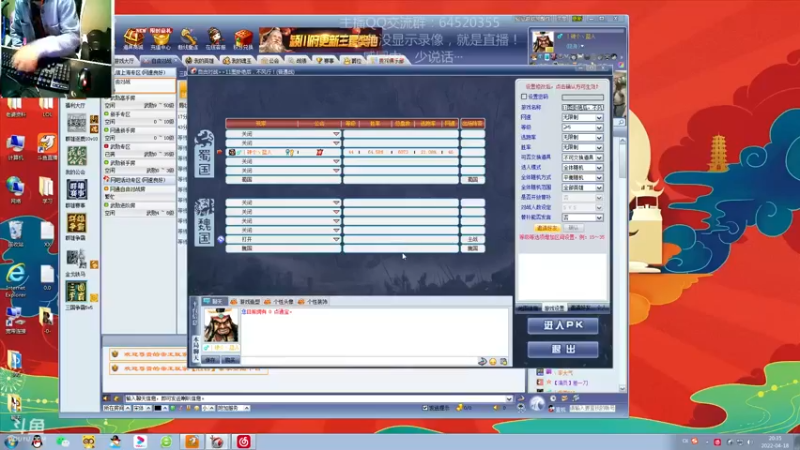This screenshot has width=800, height=450.
Task: Expand the lobby chat input history dropdown
Action: (509, 398)
